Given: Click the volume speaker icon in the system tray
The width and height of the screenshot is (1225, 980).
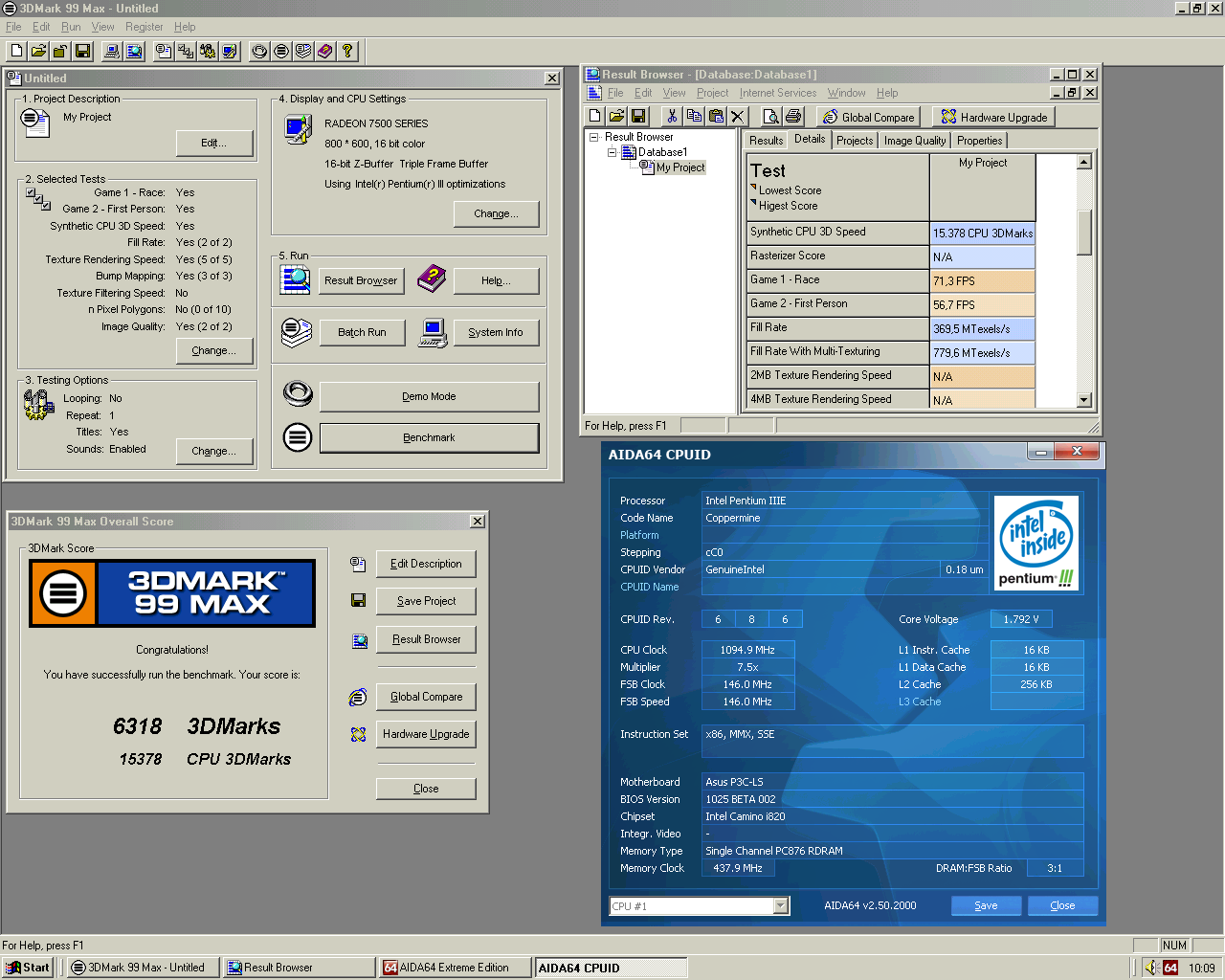Looking at the screenshot, I should click(1151, 968).
